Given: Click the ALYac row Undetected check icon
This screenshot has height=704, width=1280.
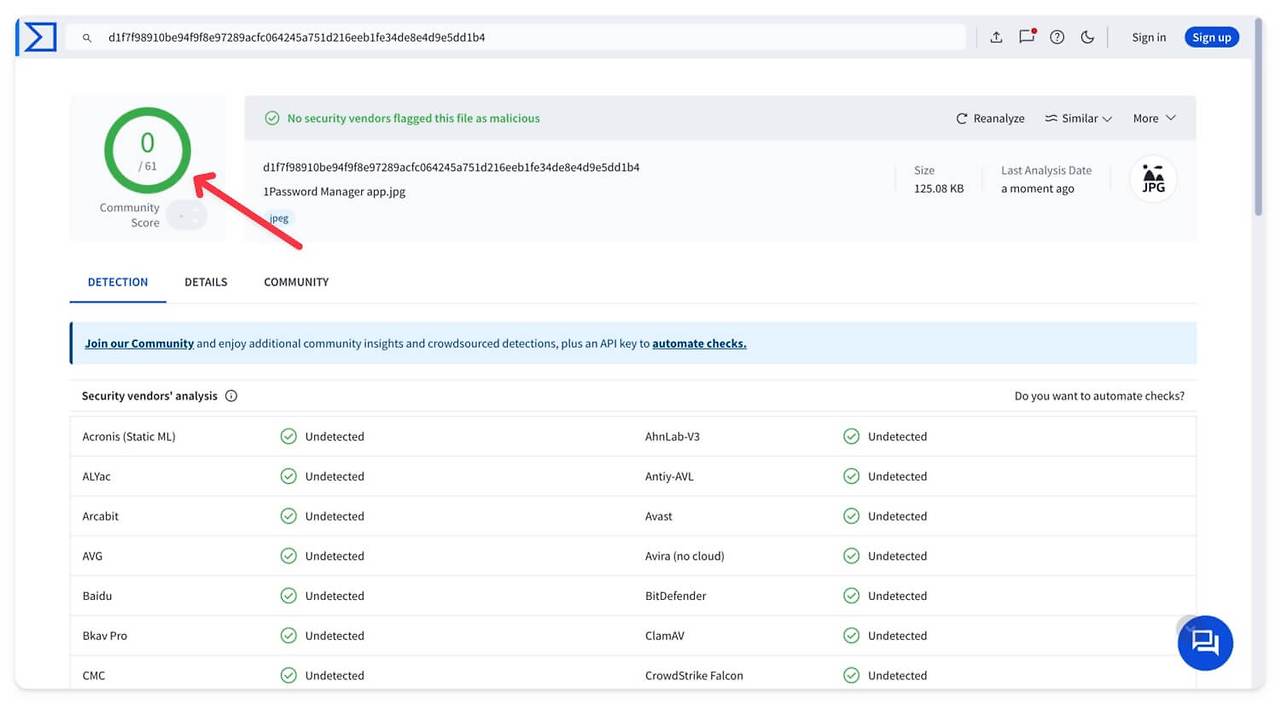Looking at the screenshot, I should [288, 476].
